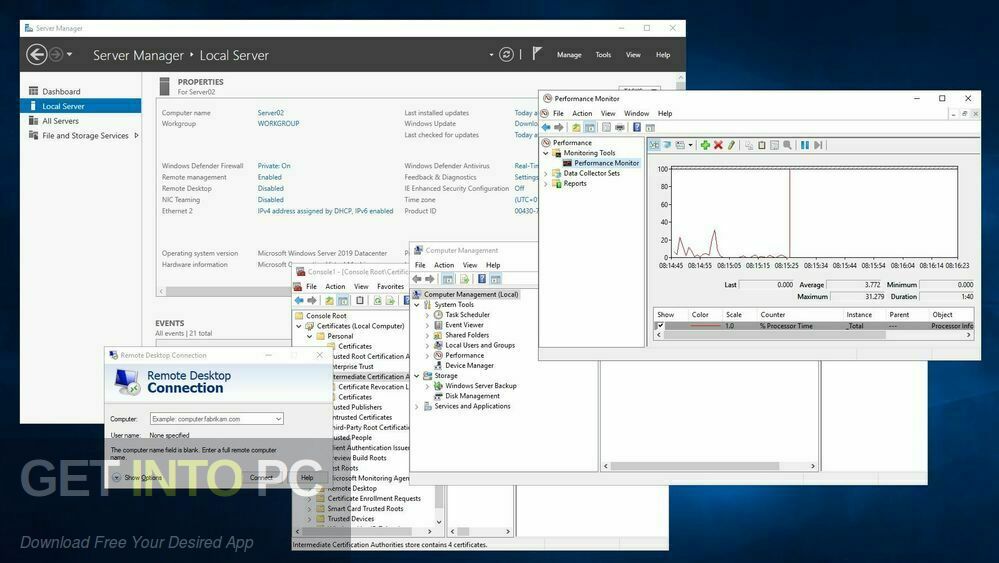Select Windows Server Backup in Computer Management
The image size is (999, 563).
click(481, 386)
